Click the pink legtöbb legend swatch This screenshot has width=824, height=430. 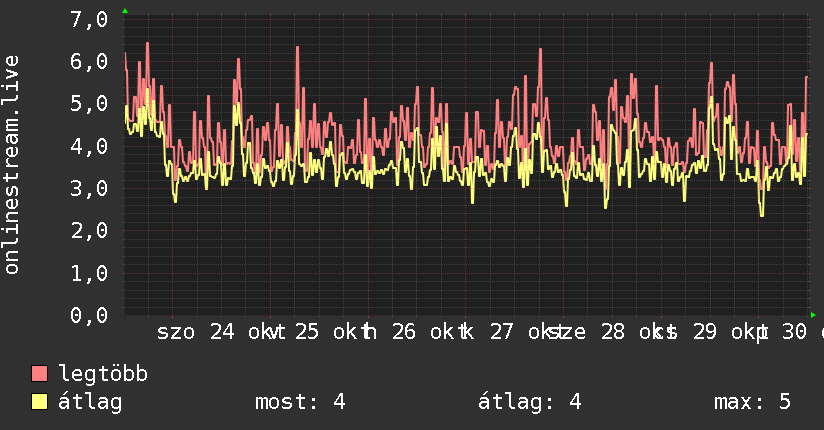(x=39, y=373)
